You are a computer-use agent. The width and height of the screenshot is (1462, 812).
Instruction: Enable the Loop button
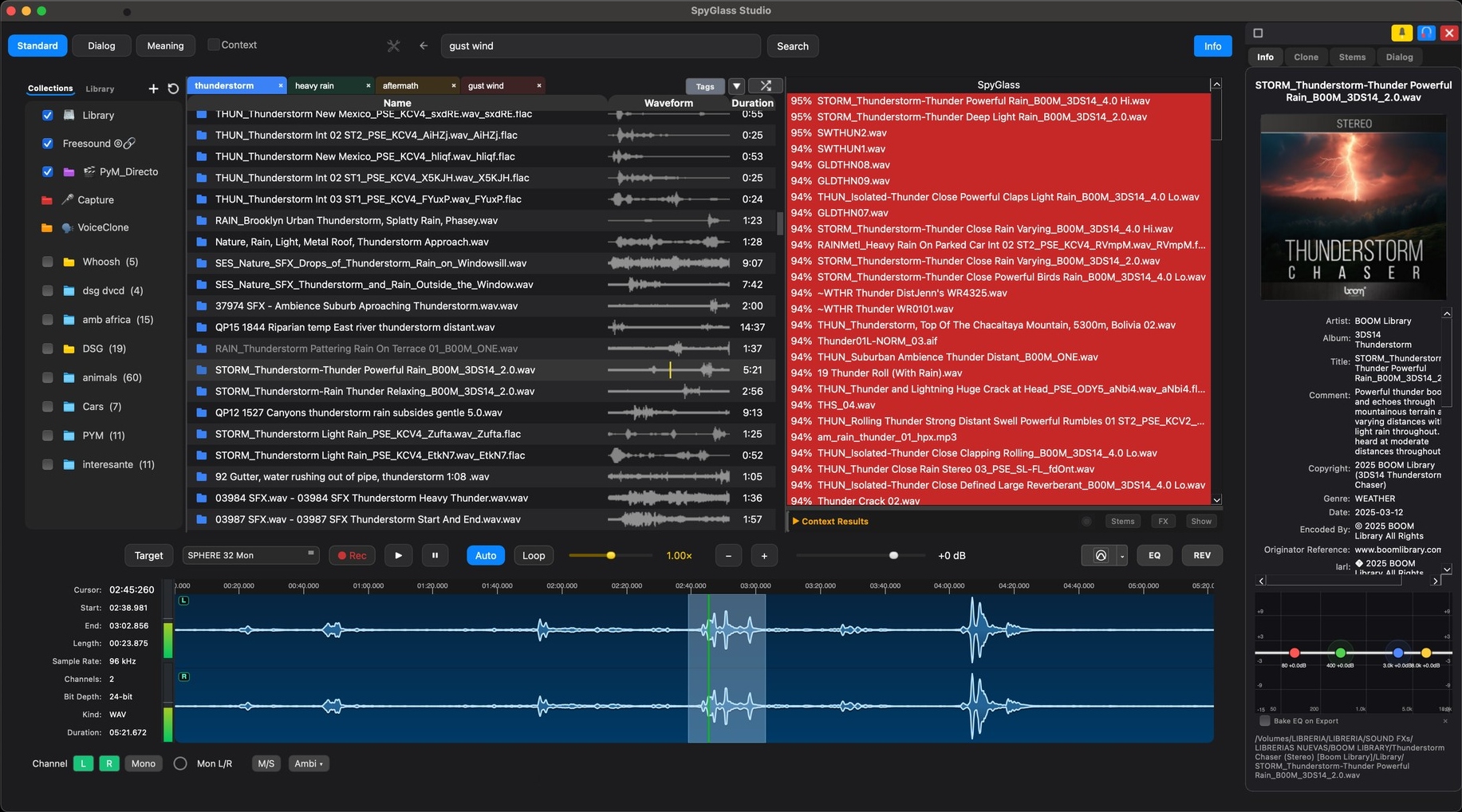coord(534,555)
